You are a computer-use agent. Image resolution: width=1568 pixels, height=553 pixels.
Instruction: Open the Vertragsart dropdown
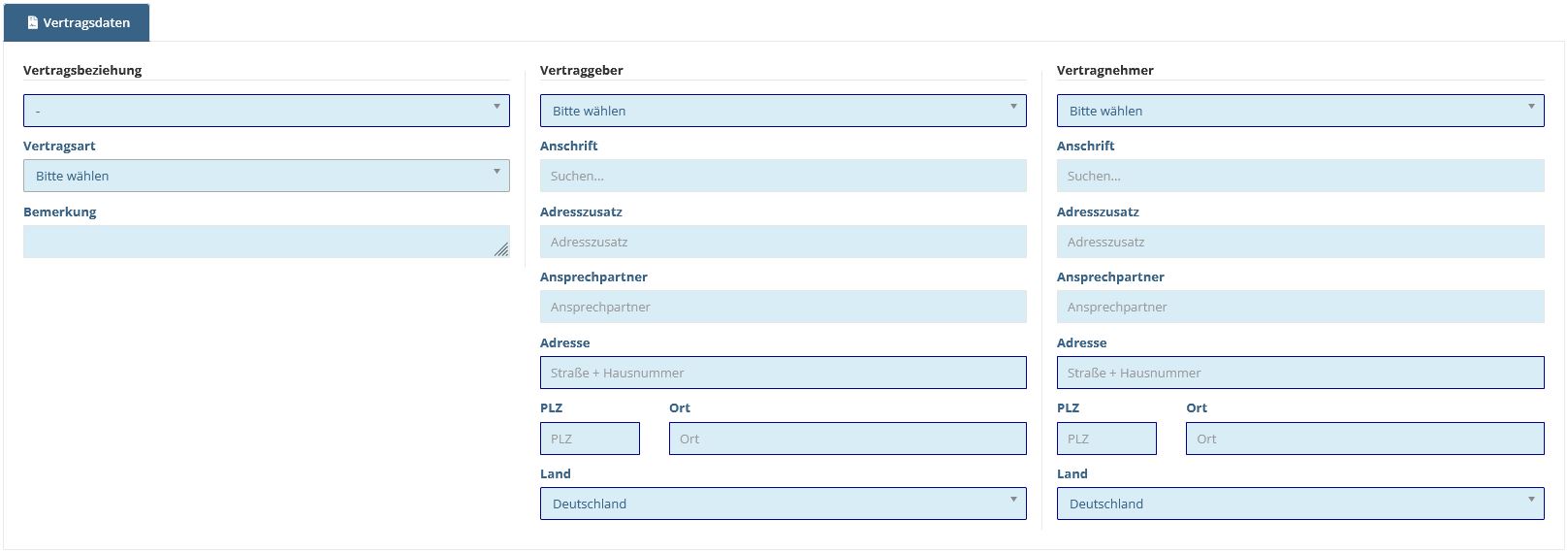point(267,176)
